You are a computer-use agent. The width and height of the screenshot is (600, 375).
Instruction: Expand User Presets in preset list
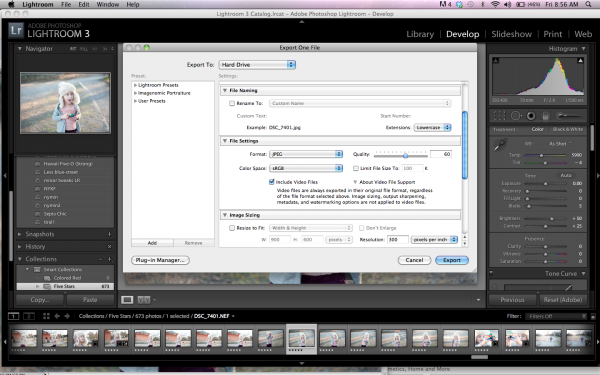pos(135,101)
